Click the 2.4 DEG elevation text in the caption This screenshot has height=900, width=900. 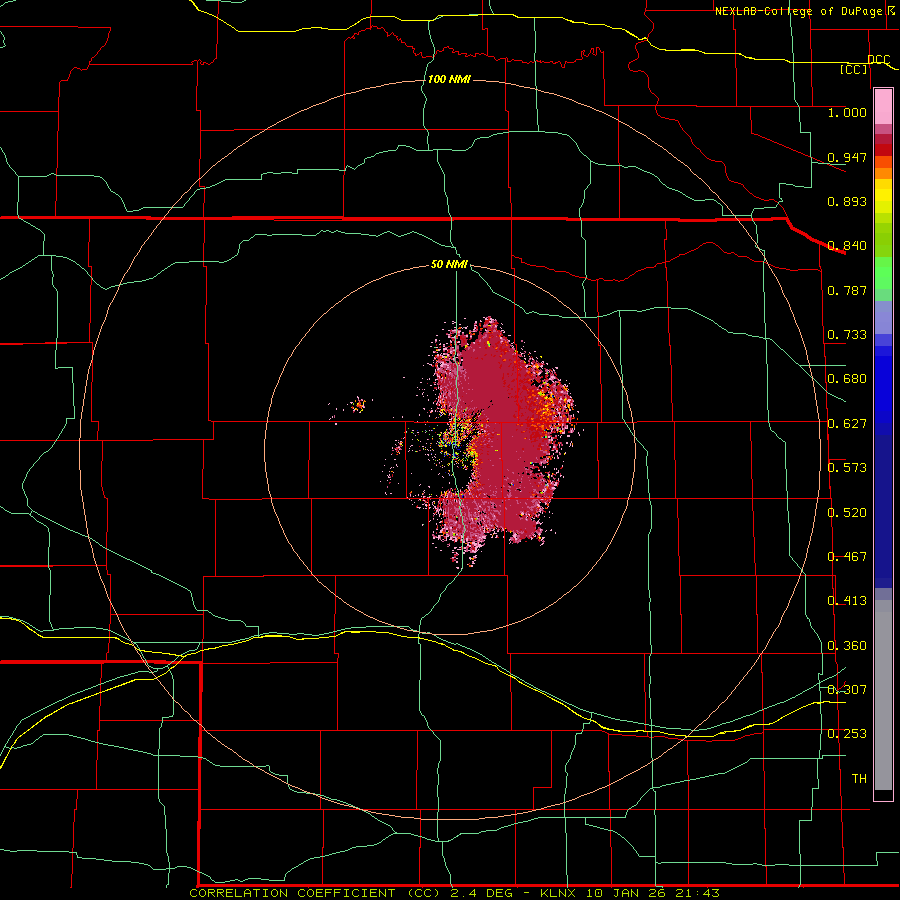480,893
